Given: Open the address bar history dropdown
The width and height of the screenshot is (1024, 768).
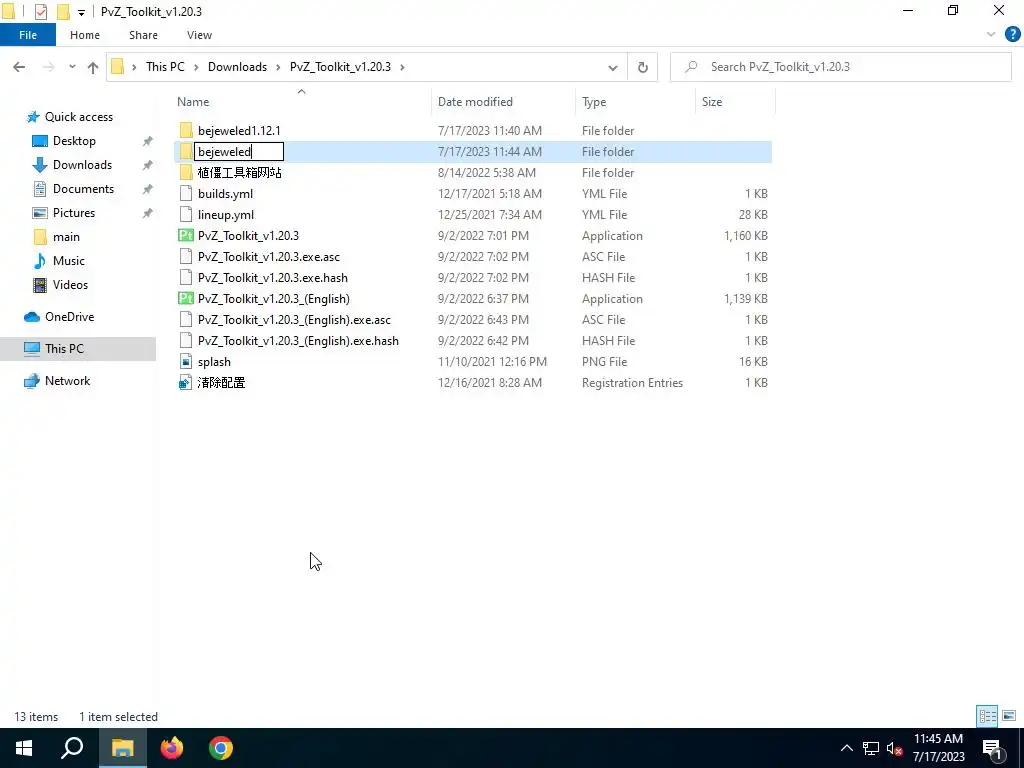Looking at the screenshot, I should 613,67.
